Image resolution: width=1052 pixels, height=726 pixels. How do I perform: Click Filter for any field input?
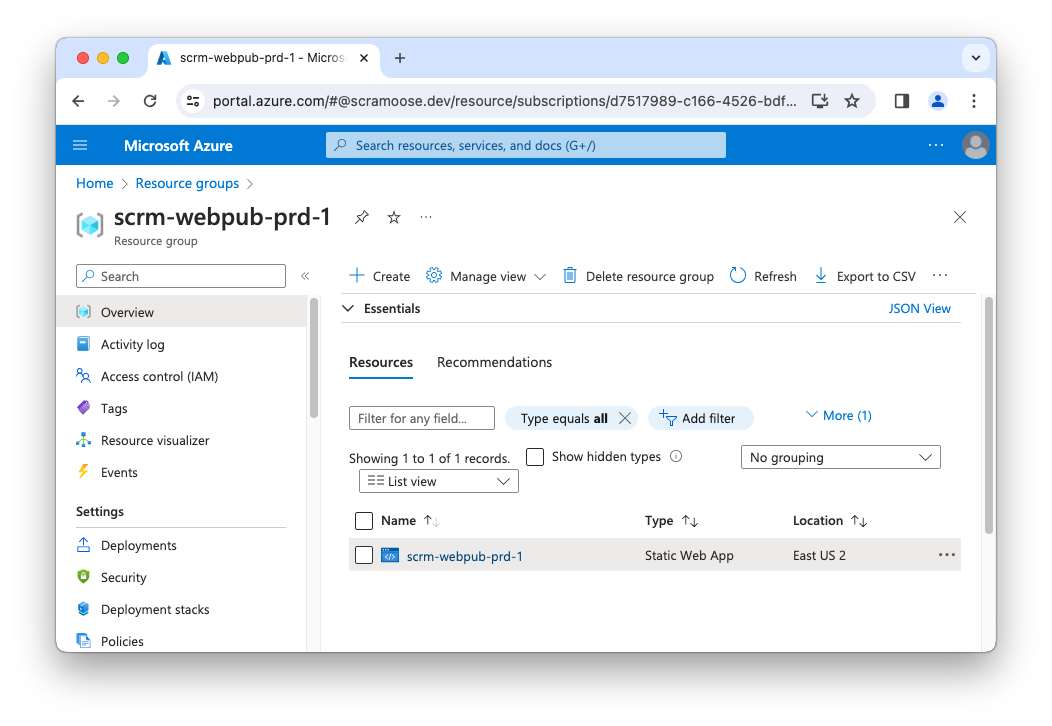click(x=422, y=418)
